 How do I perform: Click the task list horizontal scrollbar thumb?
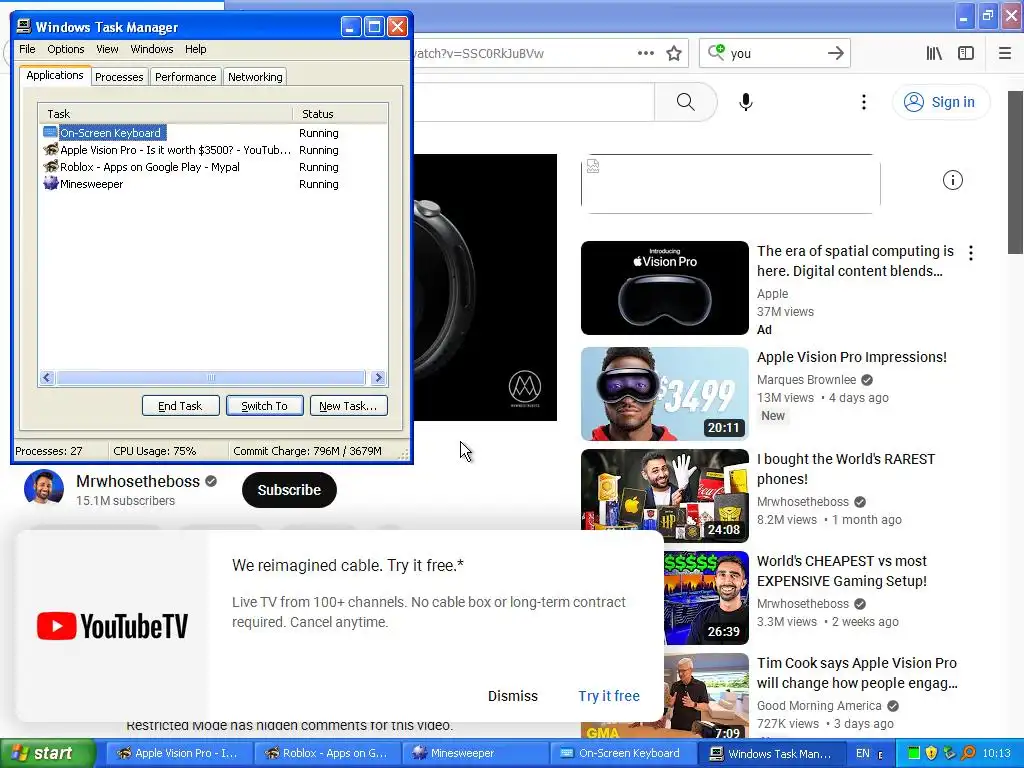210,377
